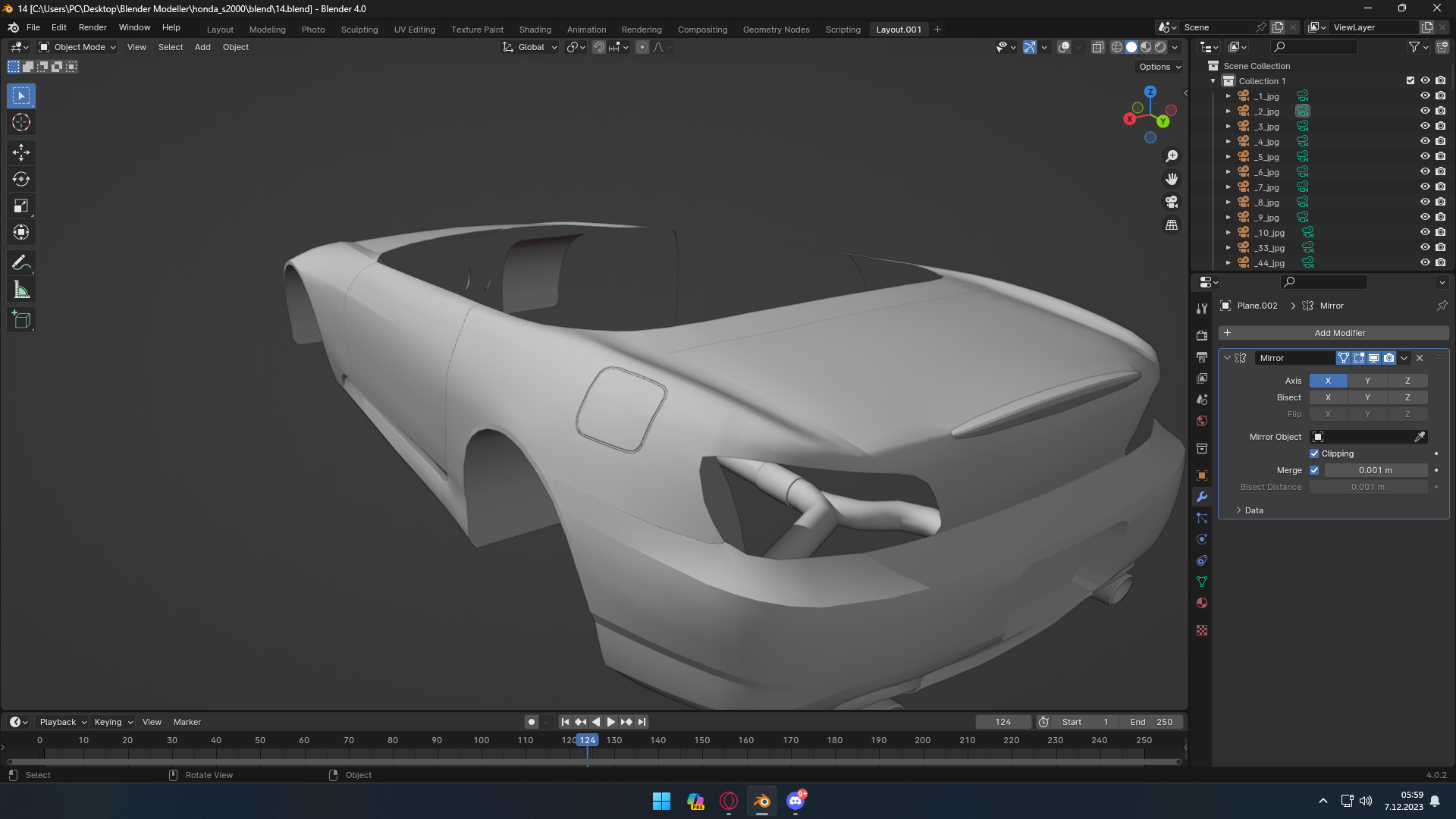Select the Rotate tool
This screenshot has width=1456, height=819.
click(x=21, y=179)
